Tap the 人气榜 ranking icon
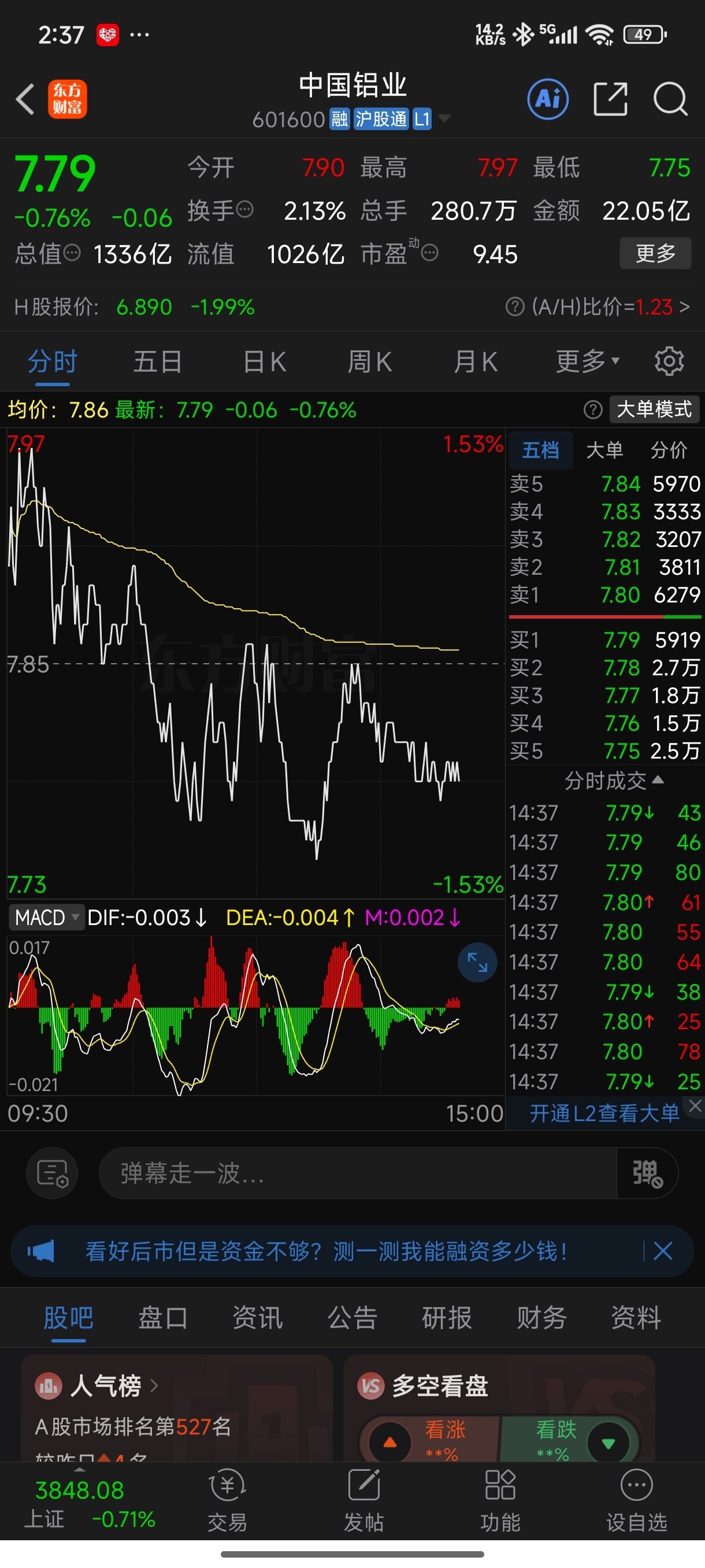The width and height of the screenshot is (705, 1568). point(49,1386)
